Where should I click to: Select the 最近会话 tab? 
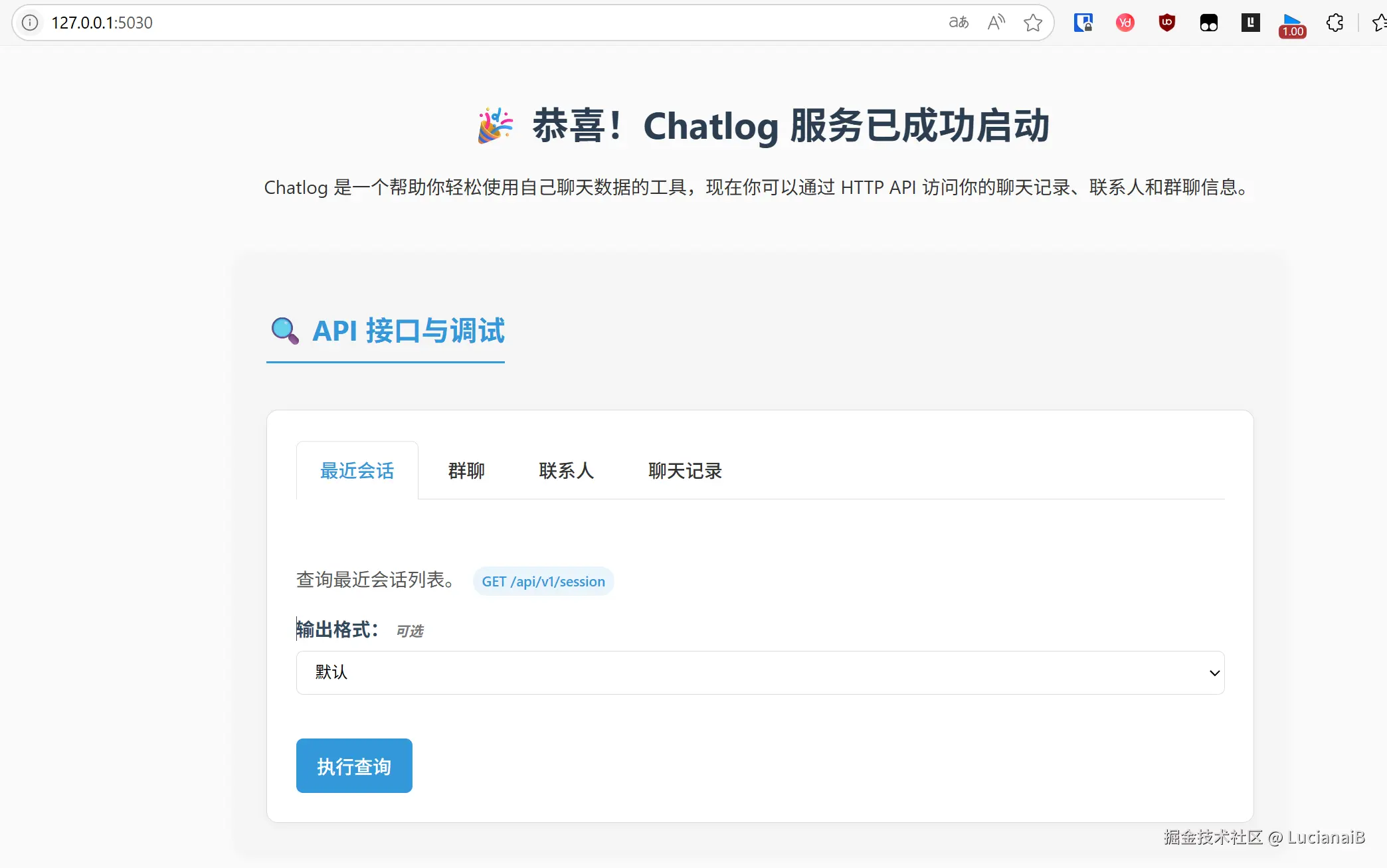pyautogui.click(x=357, y=471)
